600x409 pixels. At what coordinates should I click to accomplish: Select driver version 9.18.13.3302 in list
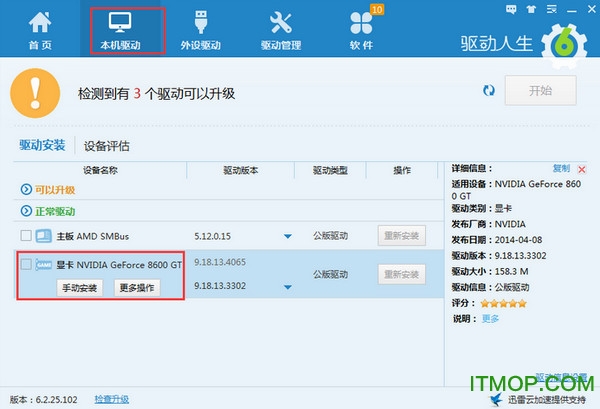pyautogui.click(x=220, y=286)
